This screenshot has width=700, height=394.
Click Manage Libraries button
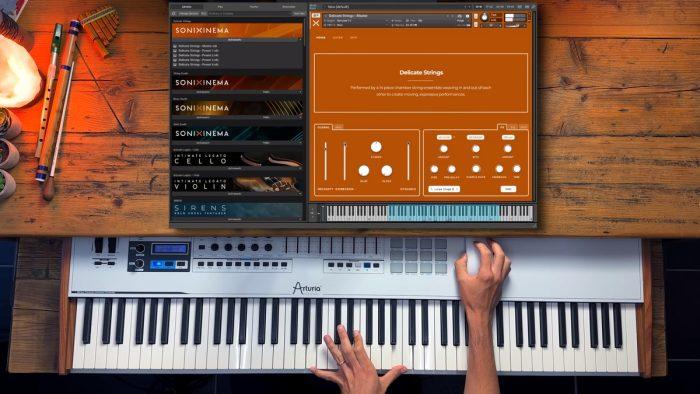pyautogui.click(x=189, y=13)
